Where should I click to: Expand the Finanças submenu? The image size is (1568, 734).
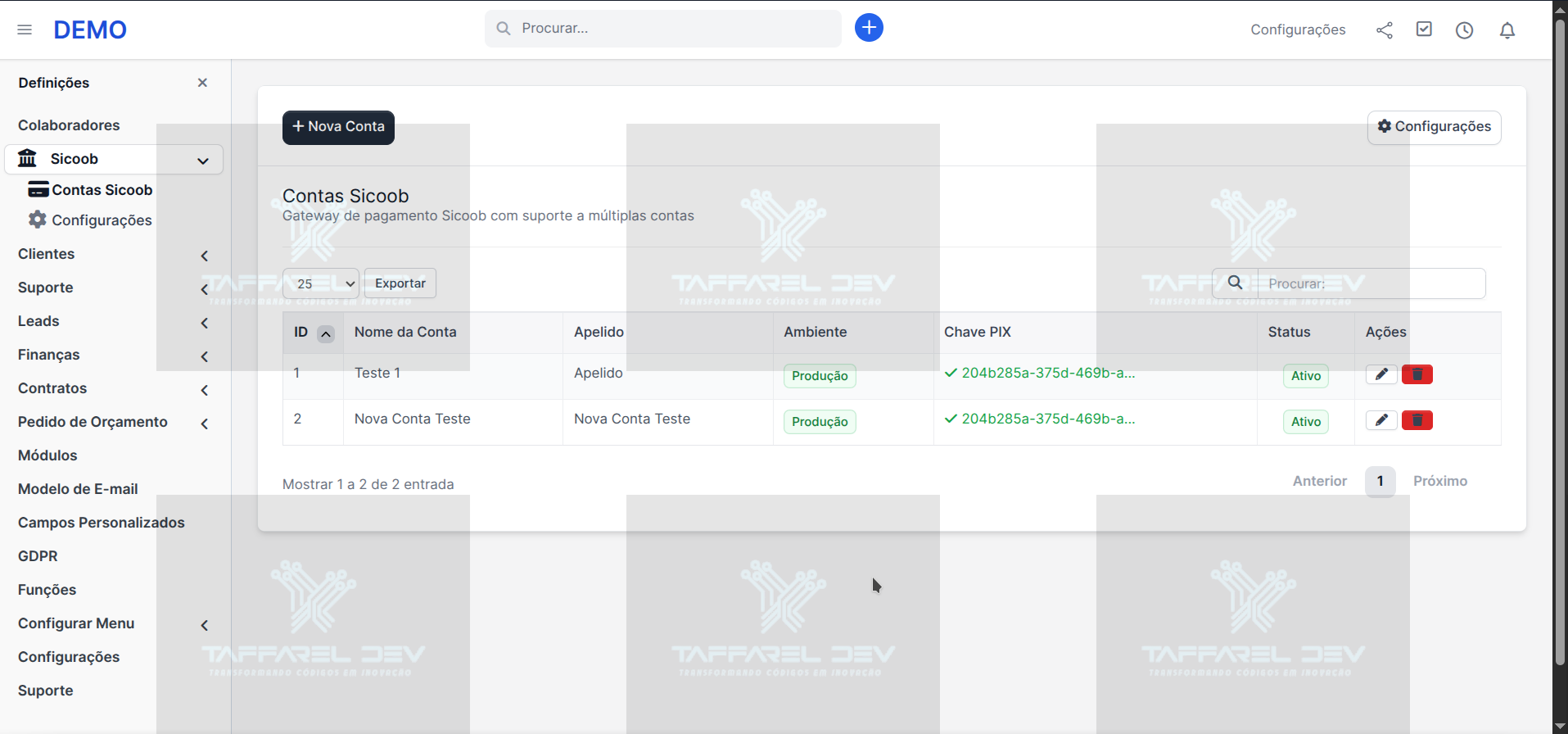coord(205,356)
